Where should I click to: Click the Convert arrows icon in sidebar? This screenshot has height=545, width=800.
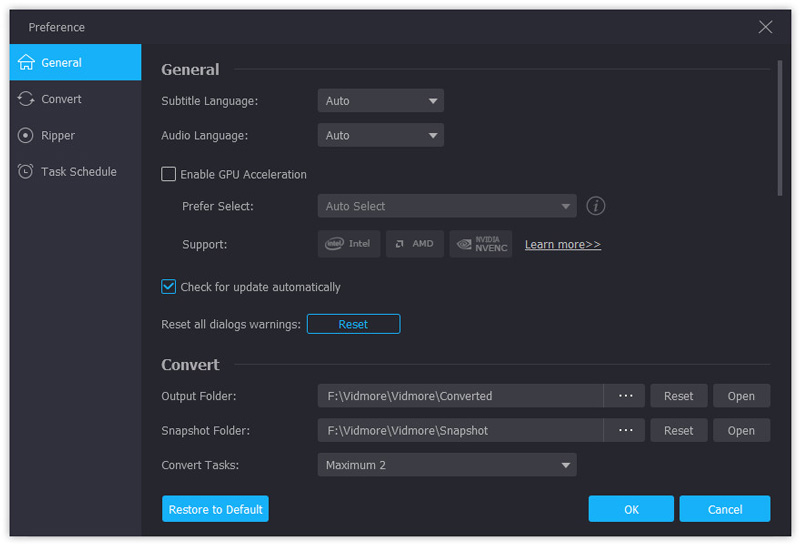[26, 99]
